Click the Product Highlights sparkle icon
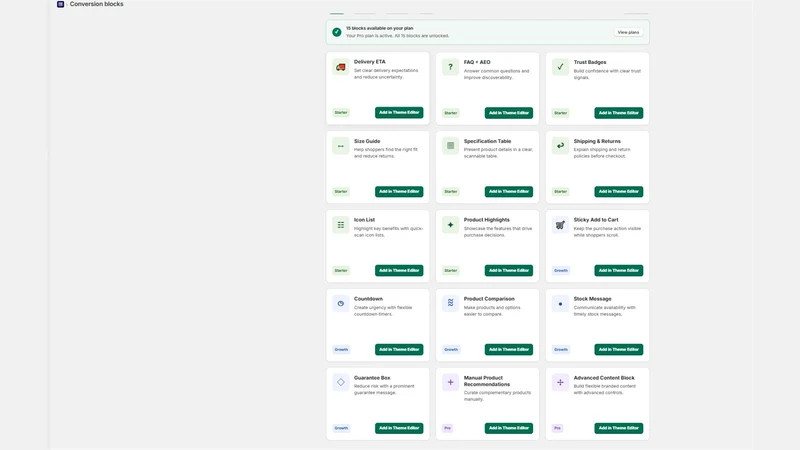Screen dimensions: 800x450 pos(451,225)
